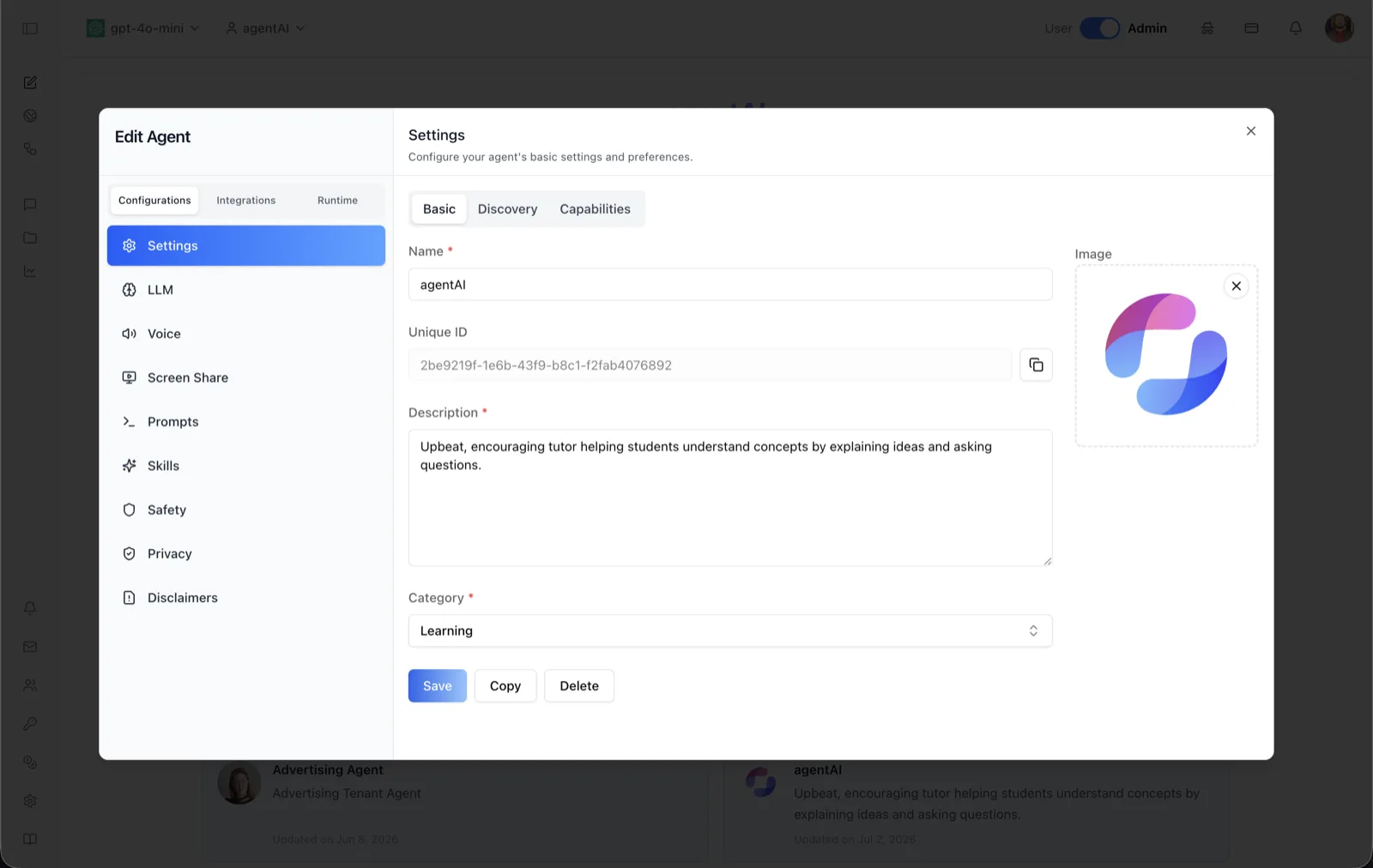Toggle the User/Admin switch
Screen dimensions: 1373x868
click(x=1099, y=28)
